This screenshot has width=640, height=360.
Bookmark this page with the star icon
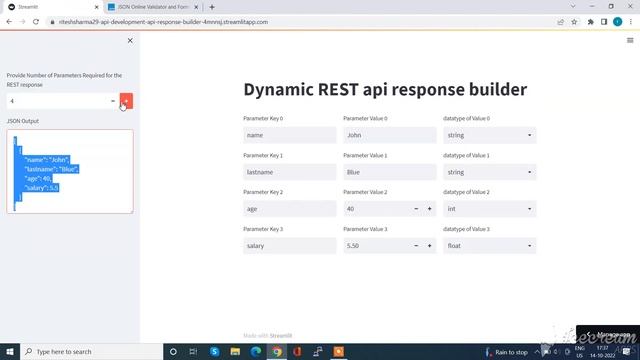point(574,22)
